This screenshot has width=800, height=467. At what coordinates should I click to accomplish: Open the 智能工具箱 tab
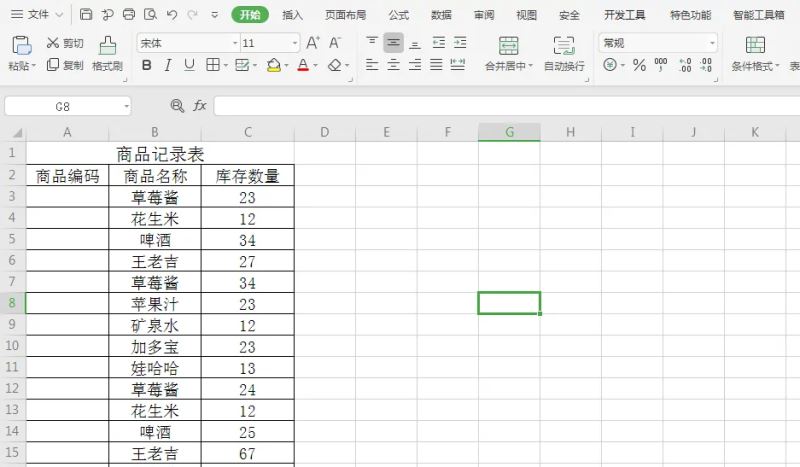pos(759,15)
